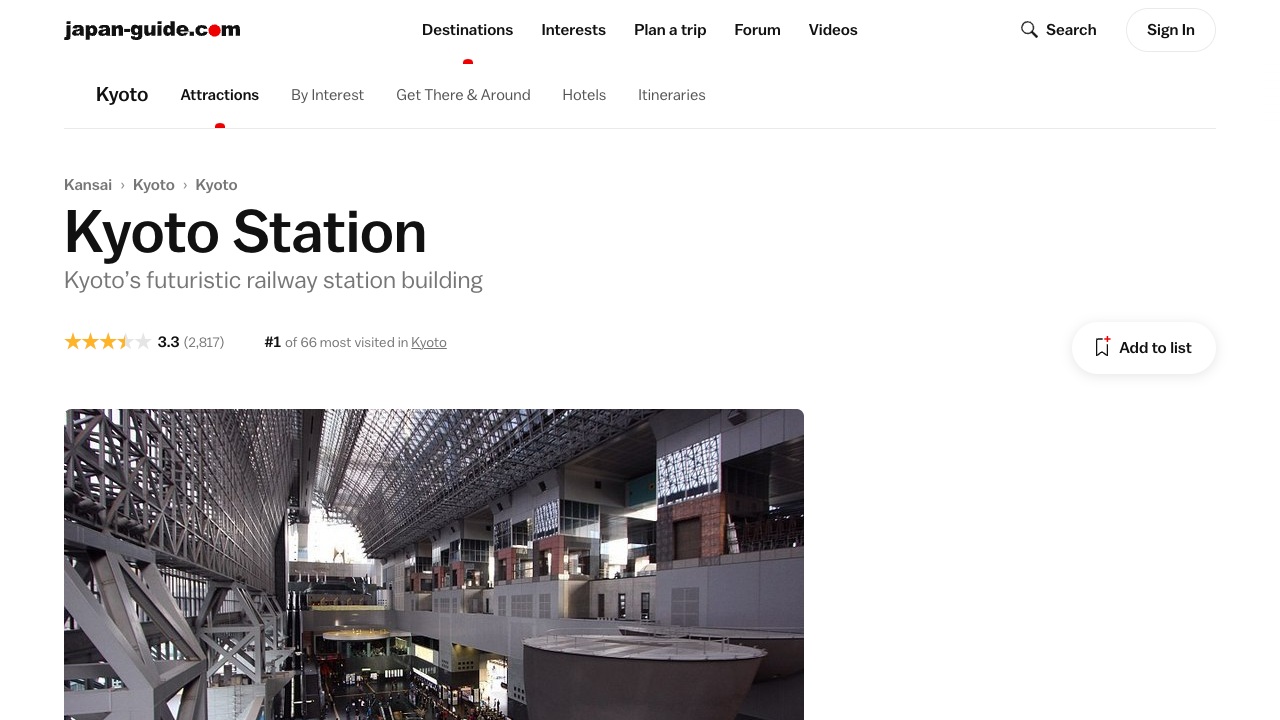Viewport: 1280px width, 720px height.
Task: Click the japan-guide.com logo
Action: 152,30
